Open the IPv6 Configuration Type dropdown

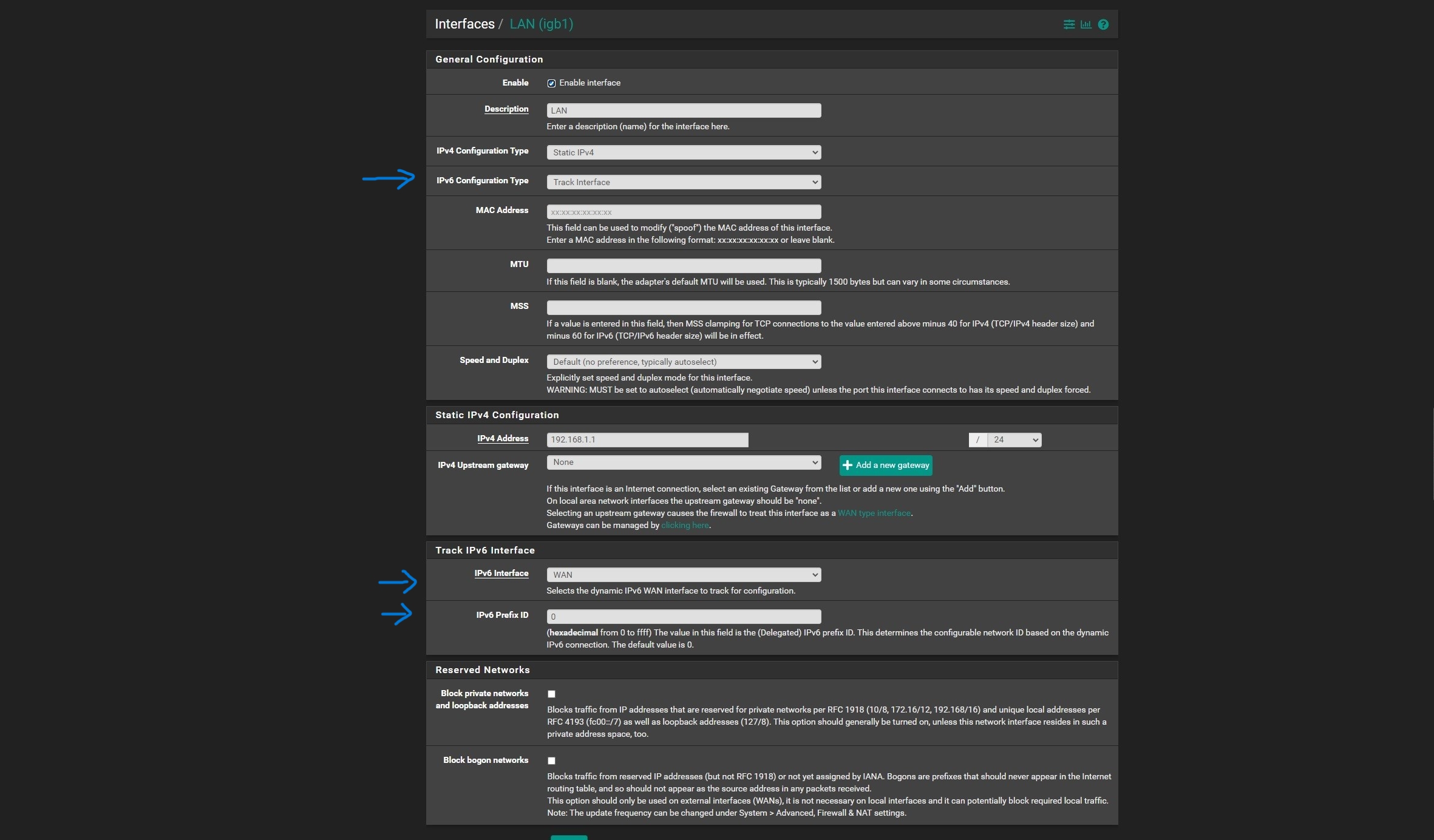coord(683,182)
